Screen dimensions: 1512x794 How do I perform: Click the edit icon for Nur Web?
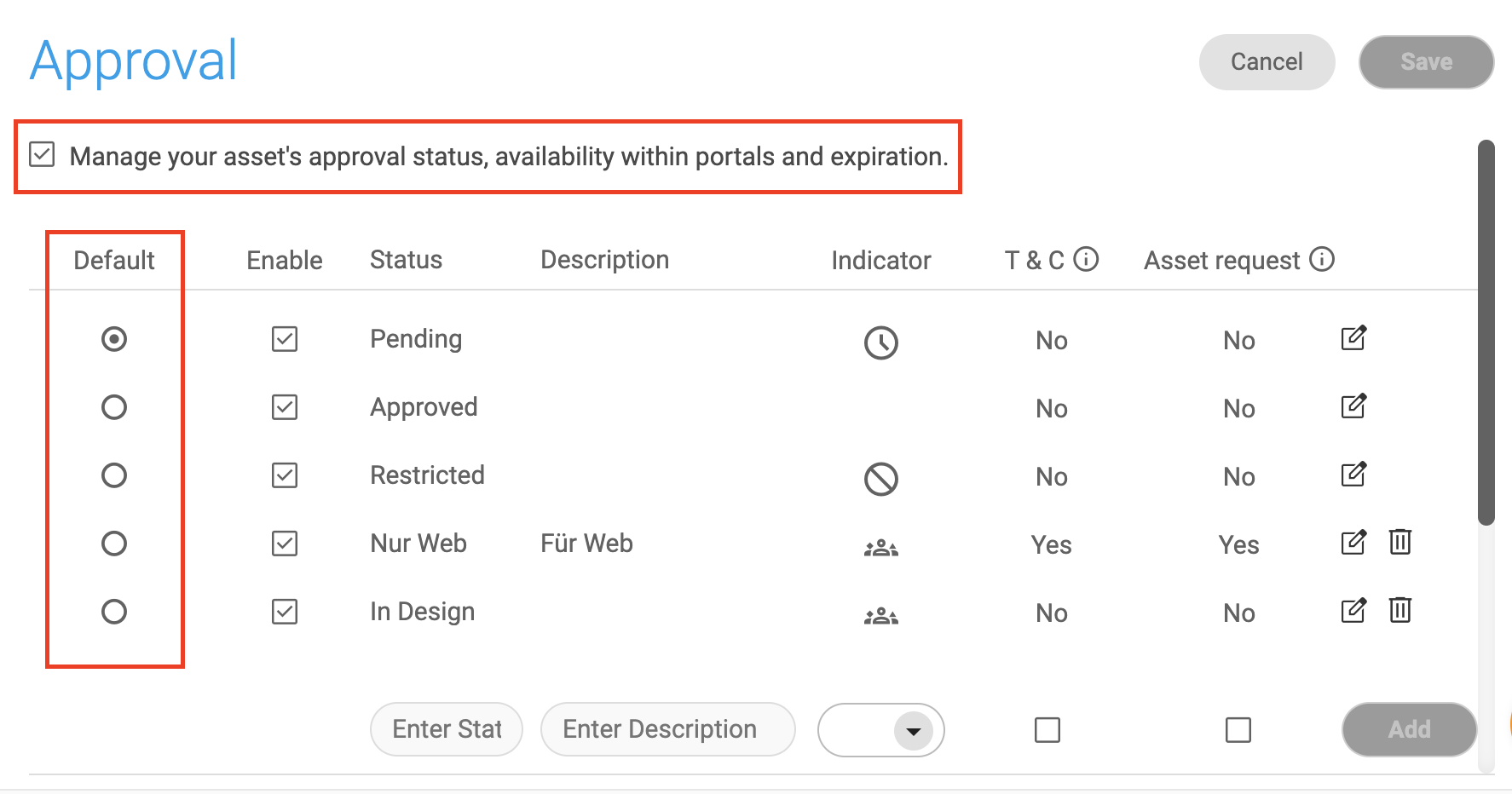[1353, 543]
